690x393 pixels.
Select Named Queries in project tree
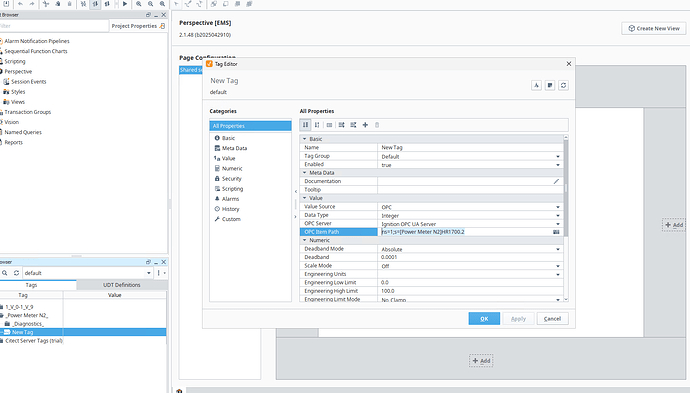click(x=23, y=132)
